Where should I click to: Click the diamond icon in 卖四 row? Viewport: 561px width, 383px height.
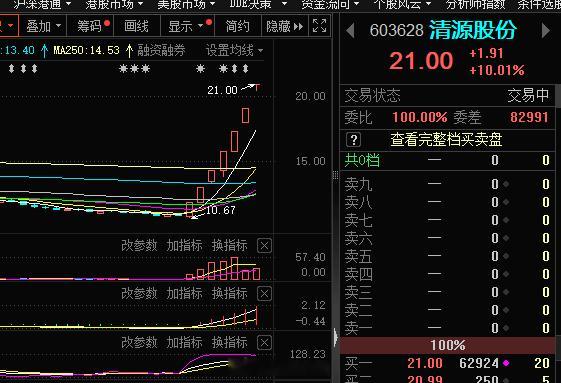(506, 274)
